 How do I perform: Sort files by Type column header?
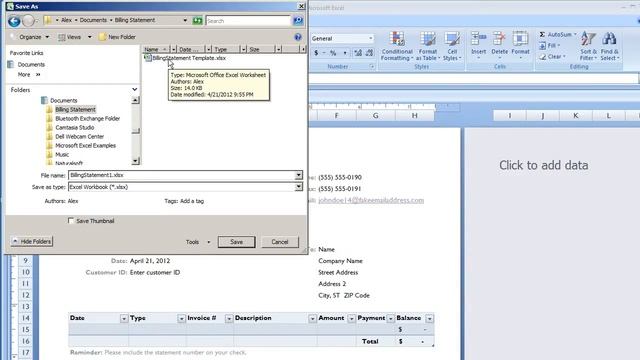coord(226,49)
